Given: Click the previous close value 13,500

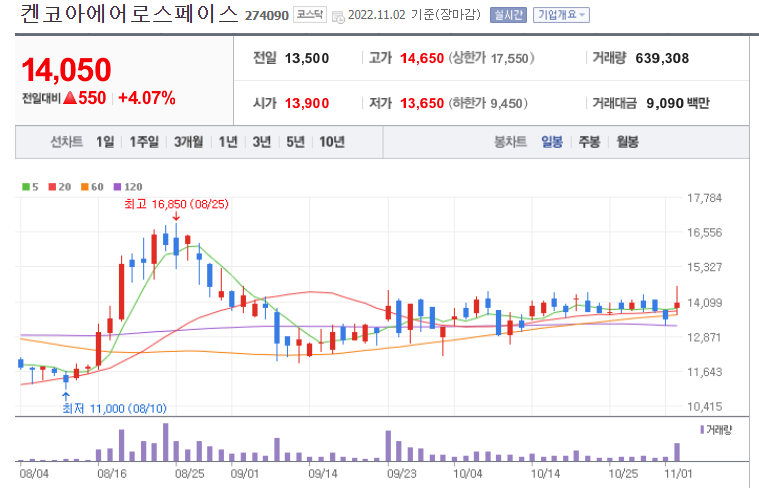Looking at the screenshot, I should [307, 59].
